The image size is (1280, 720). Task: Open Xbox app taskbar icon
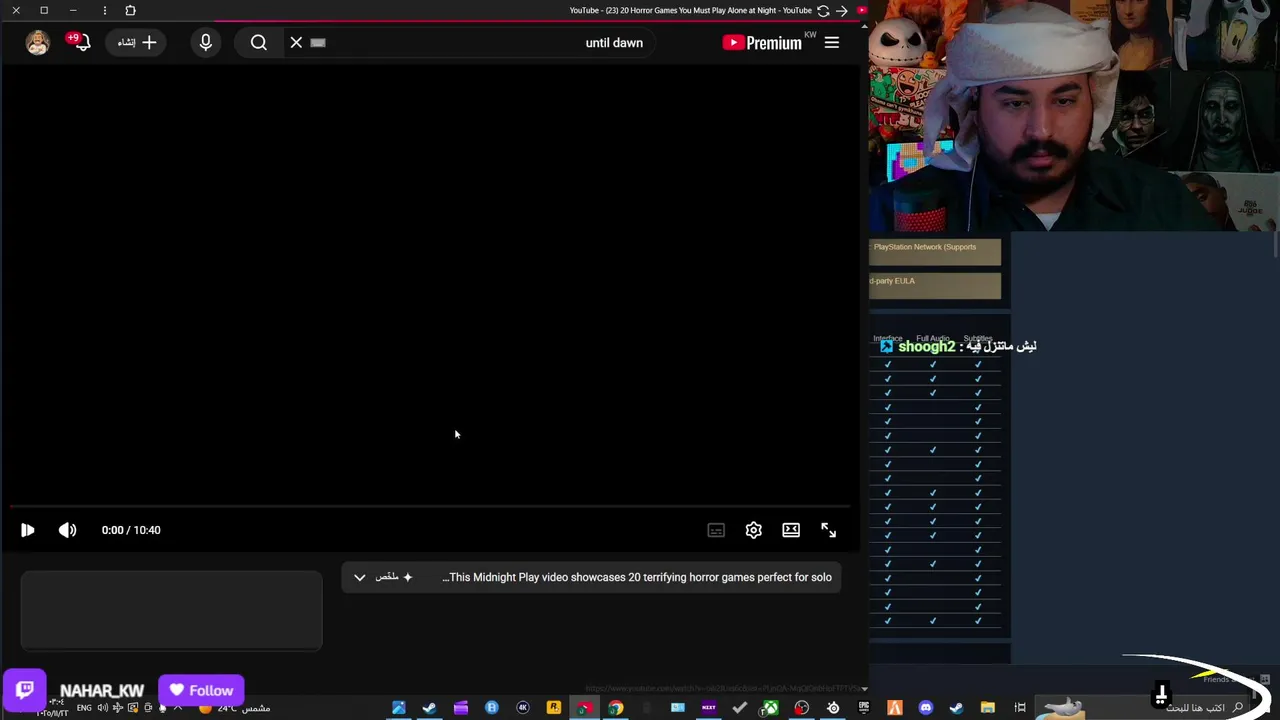point(771,708)
